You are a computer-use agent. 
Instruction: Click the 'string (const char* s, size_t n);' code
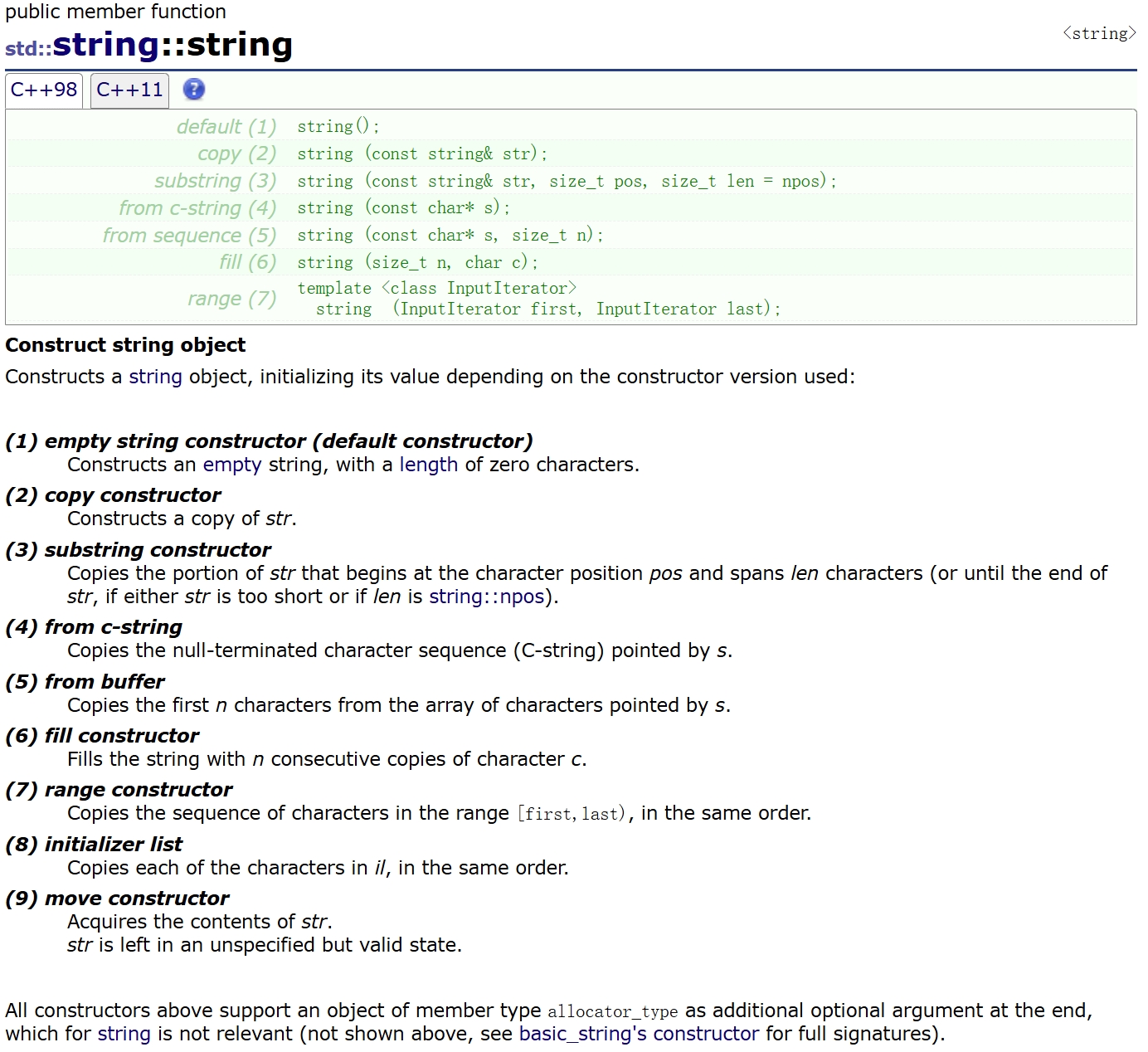click(x=450, y=236)
